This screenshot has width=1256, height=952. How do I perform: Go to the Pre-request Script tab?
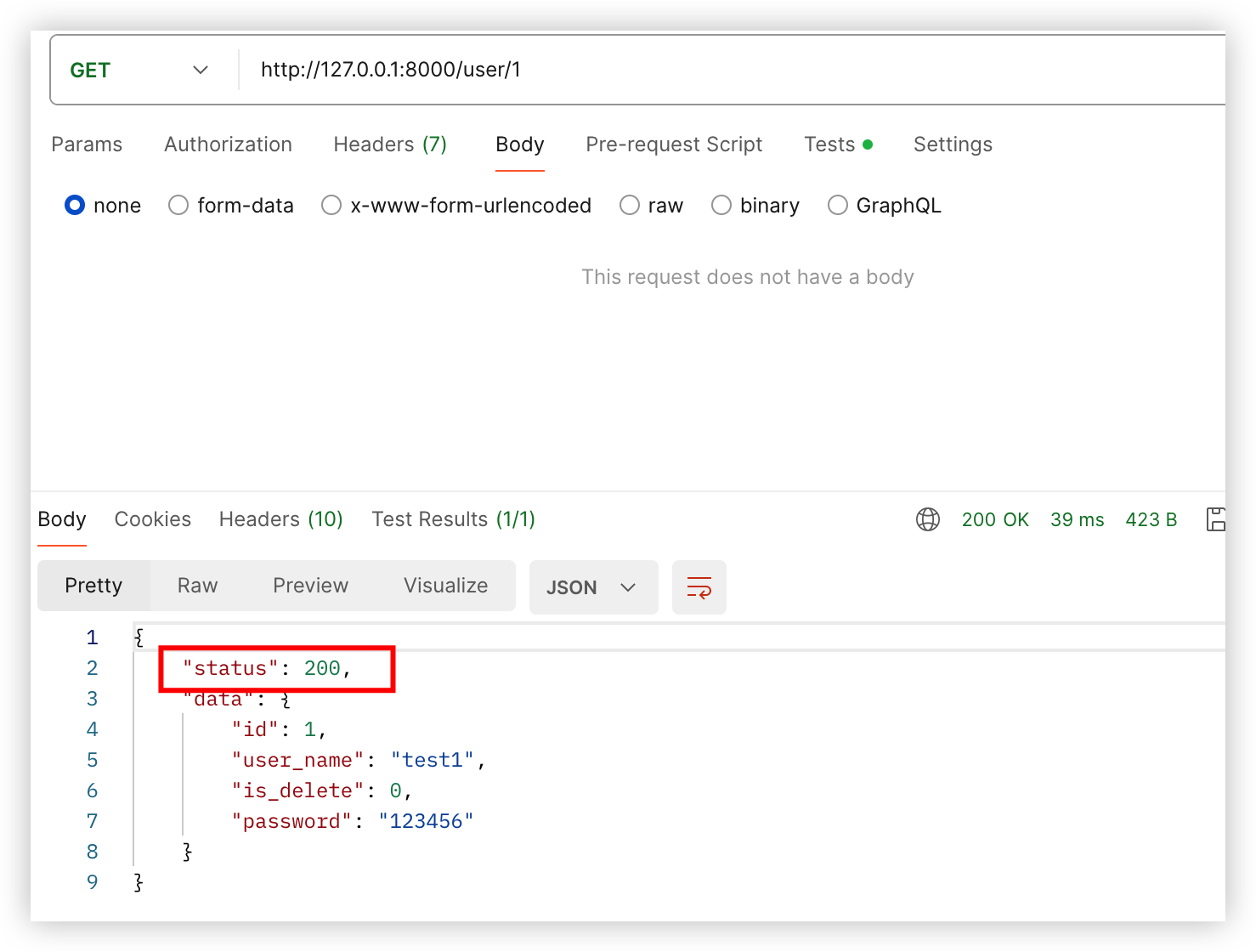tap(674, 144)
